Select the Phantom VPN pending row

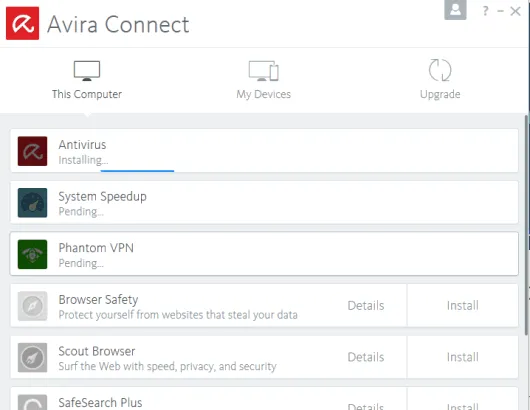tap(264, 254)
